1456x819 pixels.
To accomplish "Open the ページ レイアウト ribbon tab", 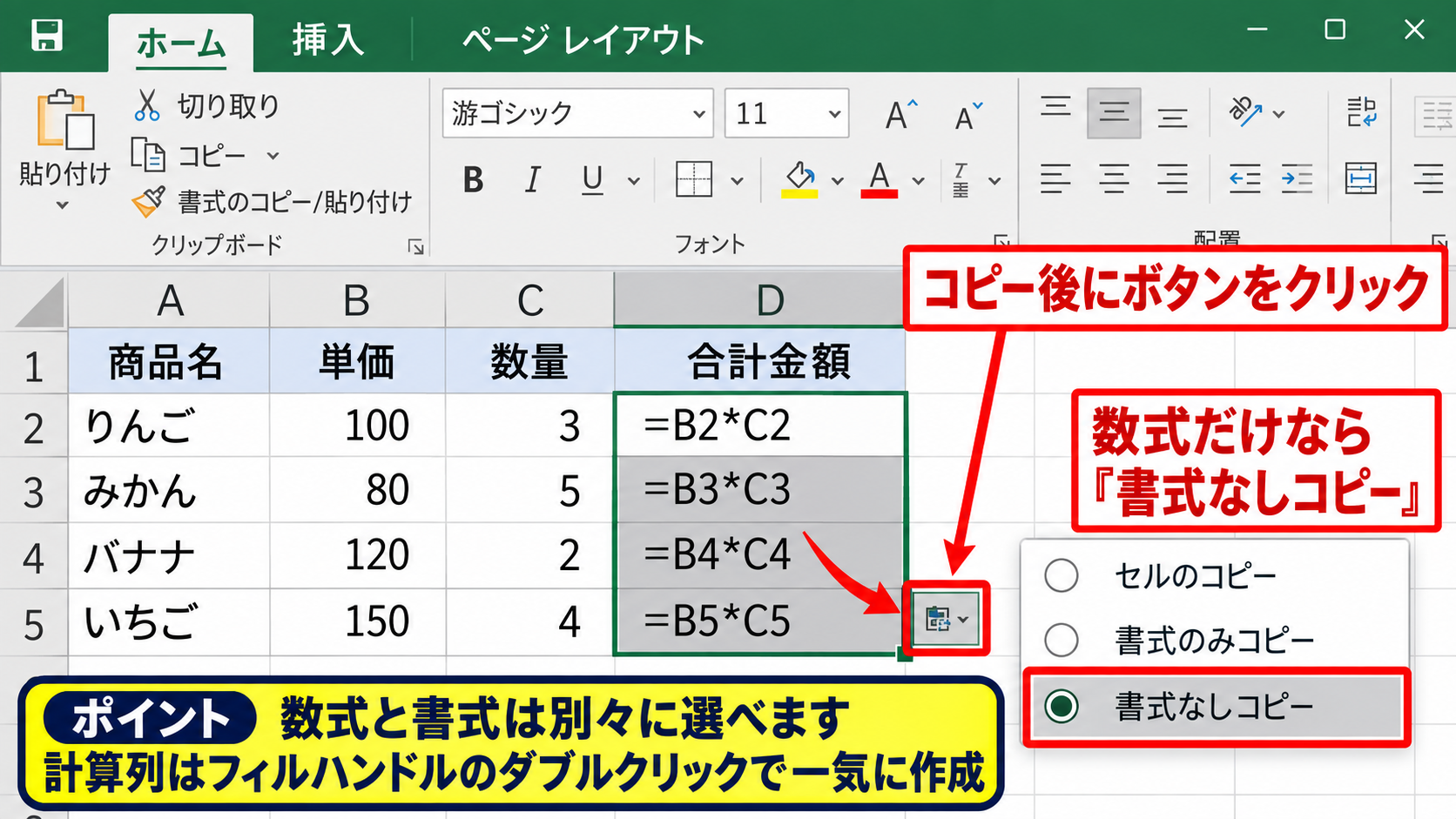I will click(x=583, y=40).
